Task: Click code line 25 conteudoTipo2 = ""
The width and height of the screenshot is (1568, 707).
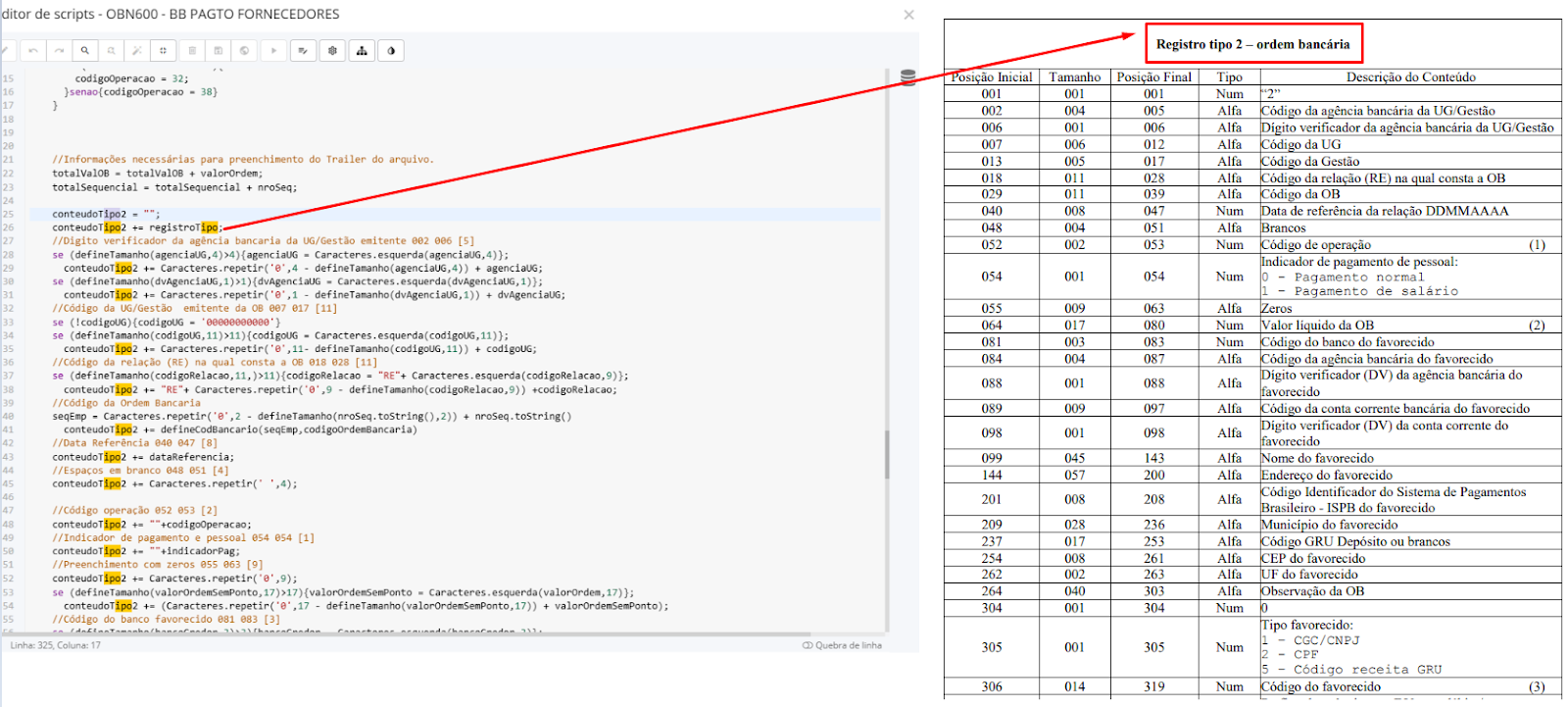Action: tap(106, 214)
